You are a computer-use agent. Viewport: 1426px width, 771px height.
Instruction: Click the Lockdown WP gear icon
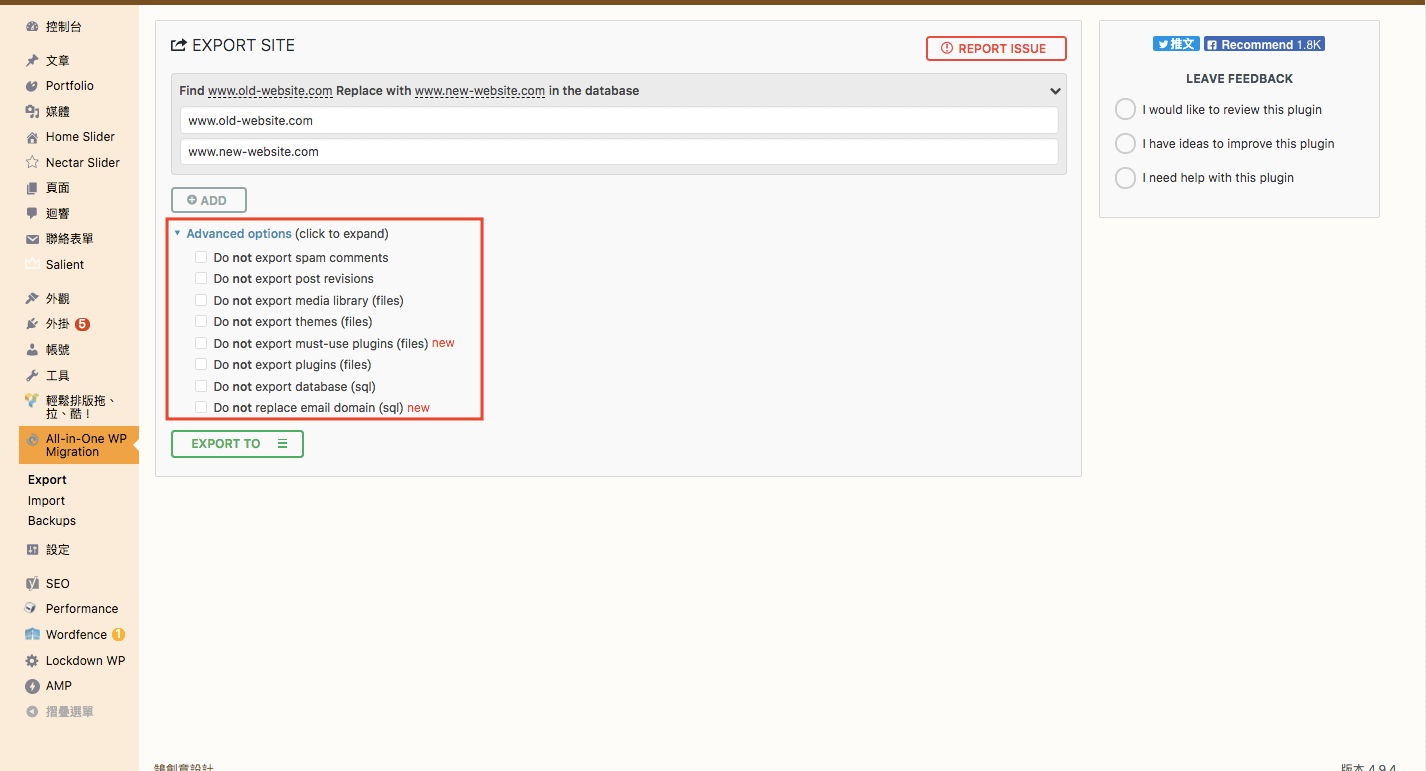click(x=32, y=661)
